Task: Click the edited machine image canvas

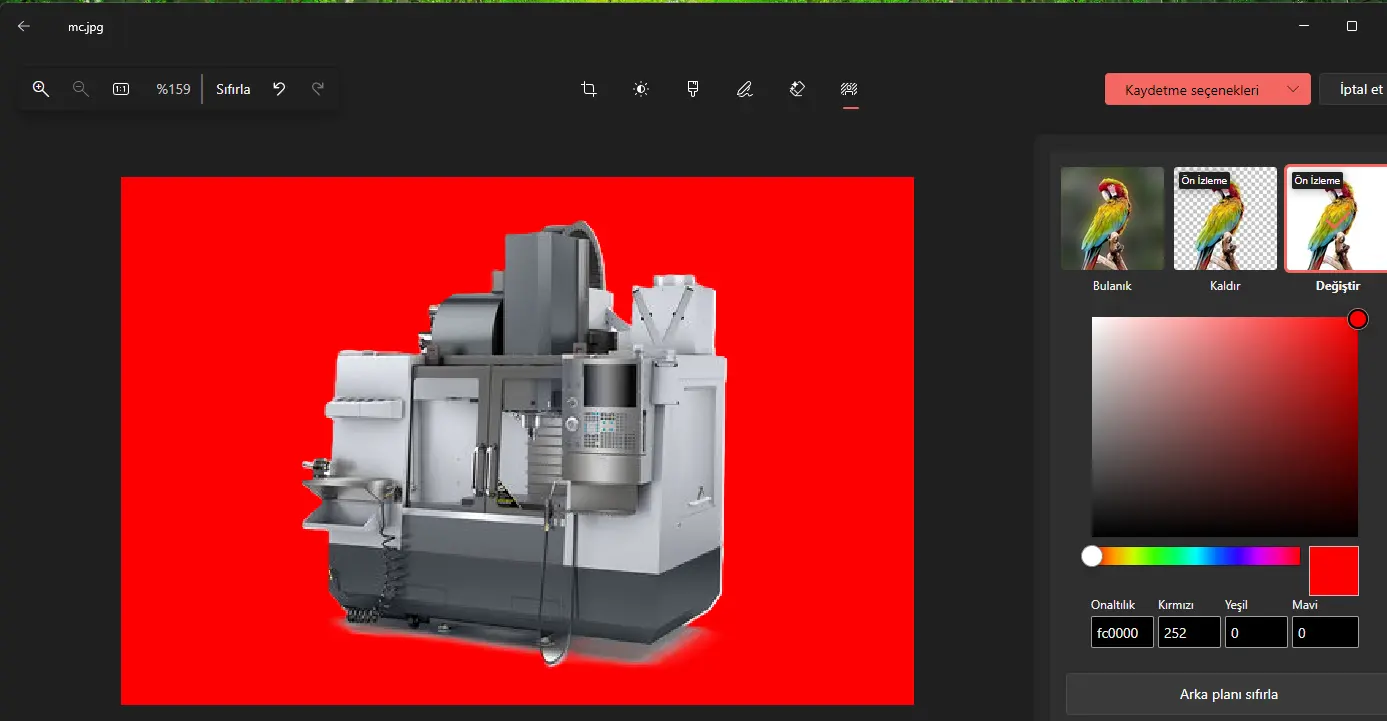Action: [517, 441]
